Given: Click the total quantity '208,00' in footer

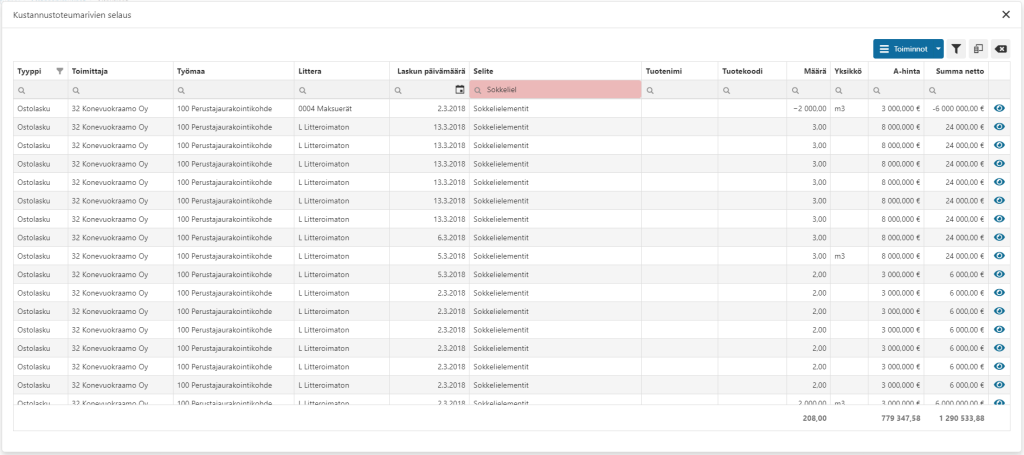Looking at the screenshot, I should tap(814, 418).
